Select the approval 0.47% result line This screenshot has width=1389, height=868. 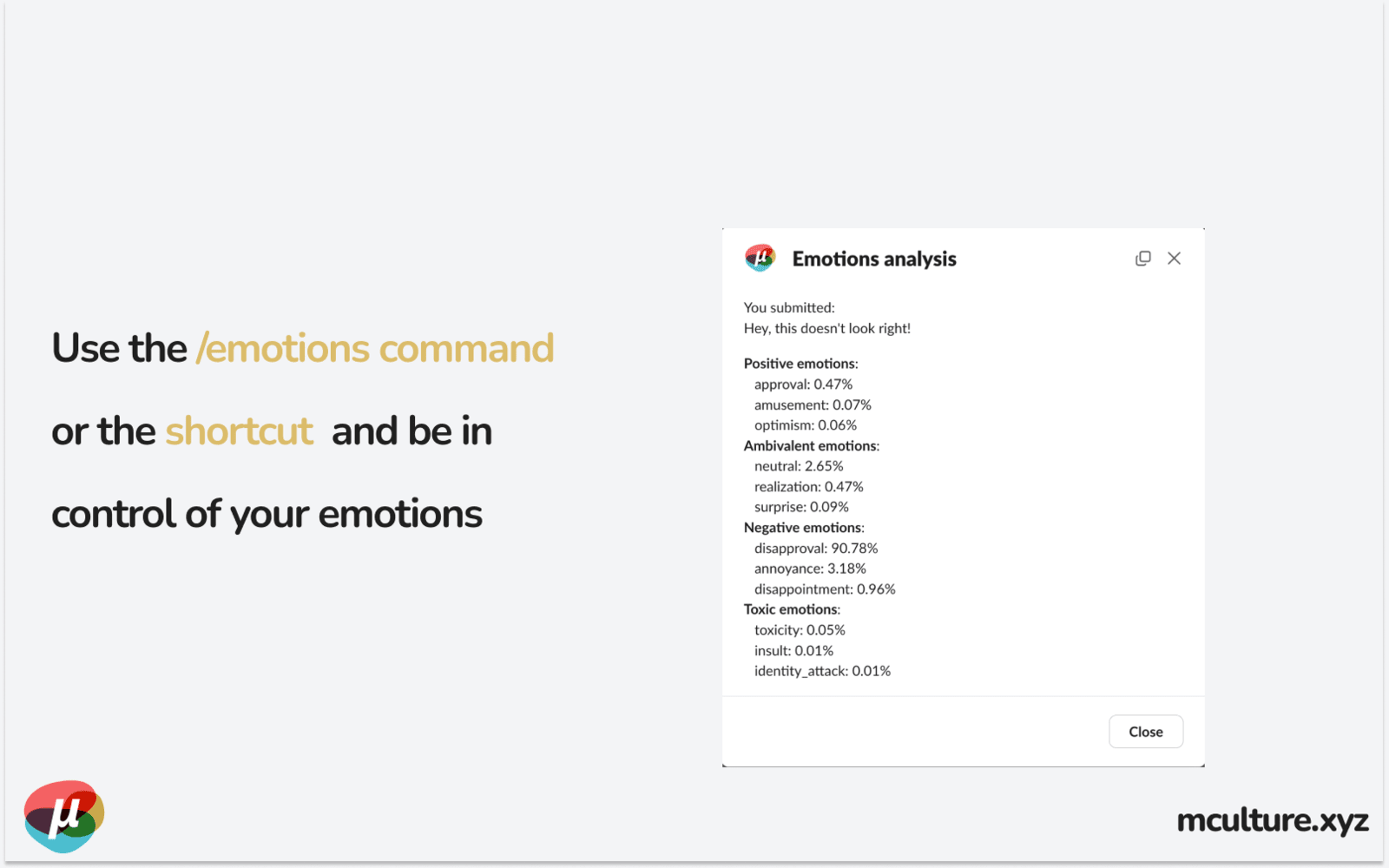tap(802, 385)
